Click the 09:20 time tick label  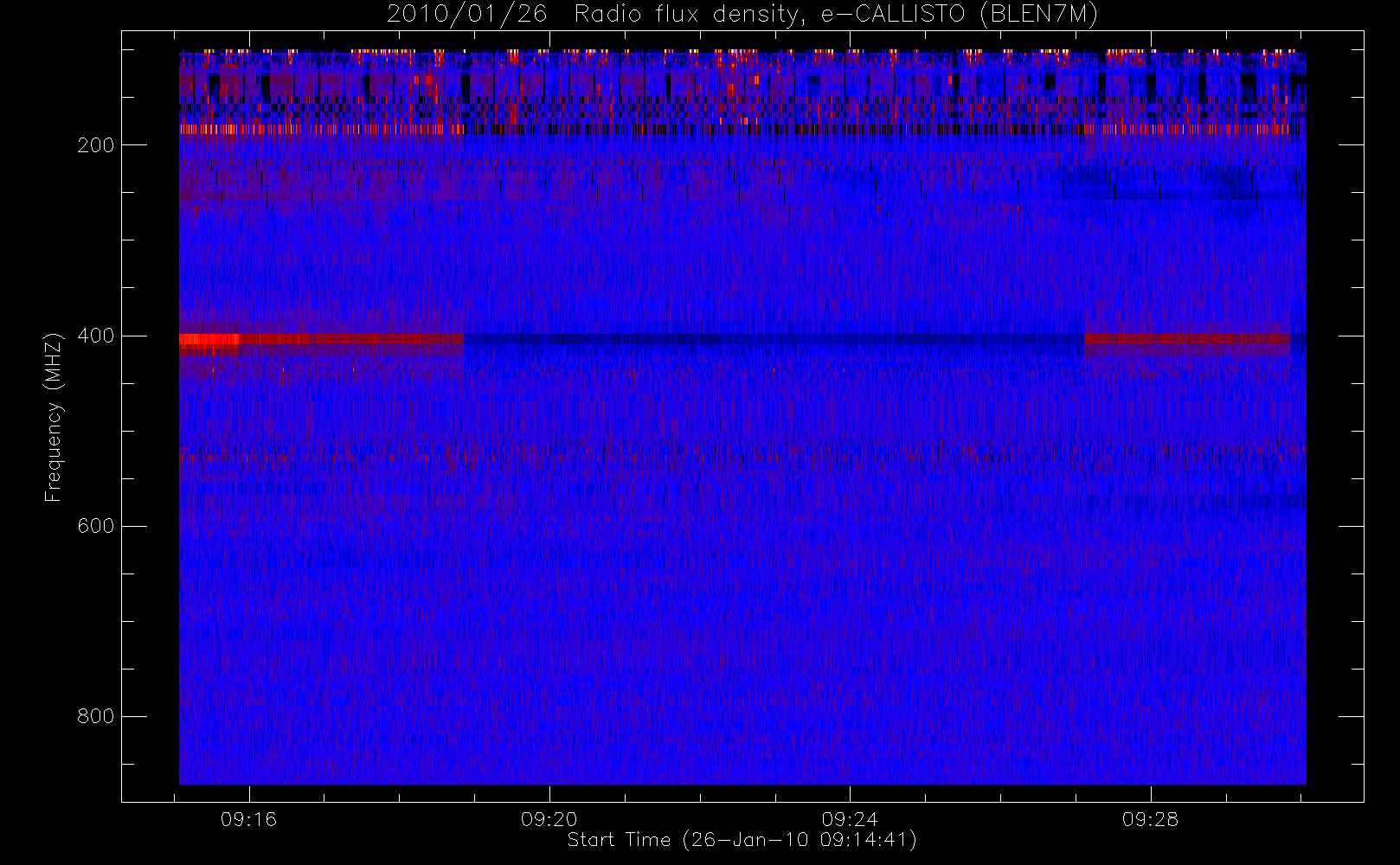549,819
